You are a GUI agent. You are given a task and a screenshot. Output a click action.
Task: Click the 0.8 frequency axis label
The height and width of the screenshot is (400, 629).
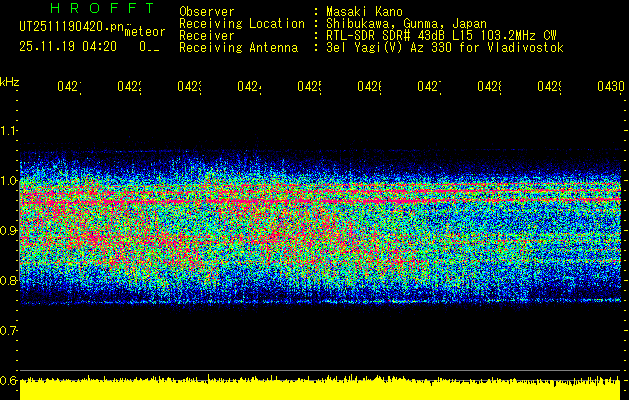pos(8,280)
